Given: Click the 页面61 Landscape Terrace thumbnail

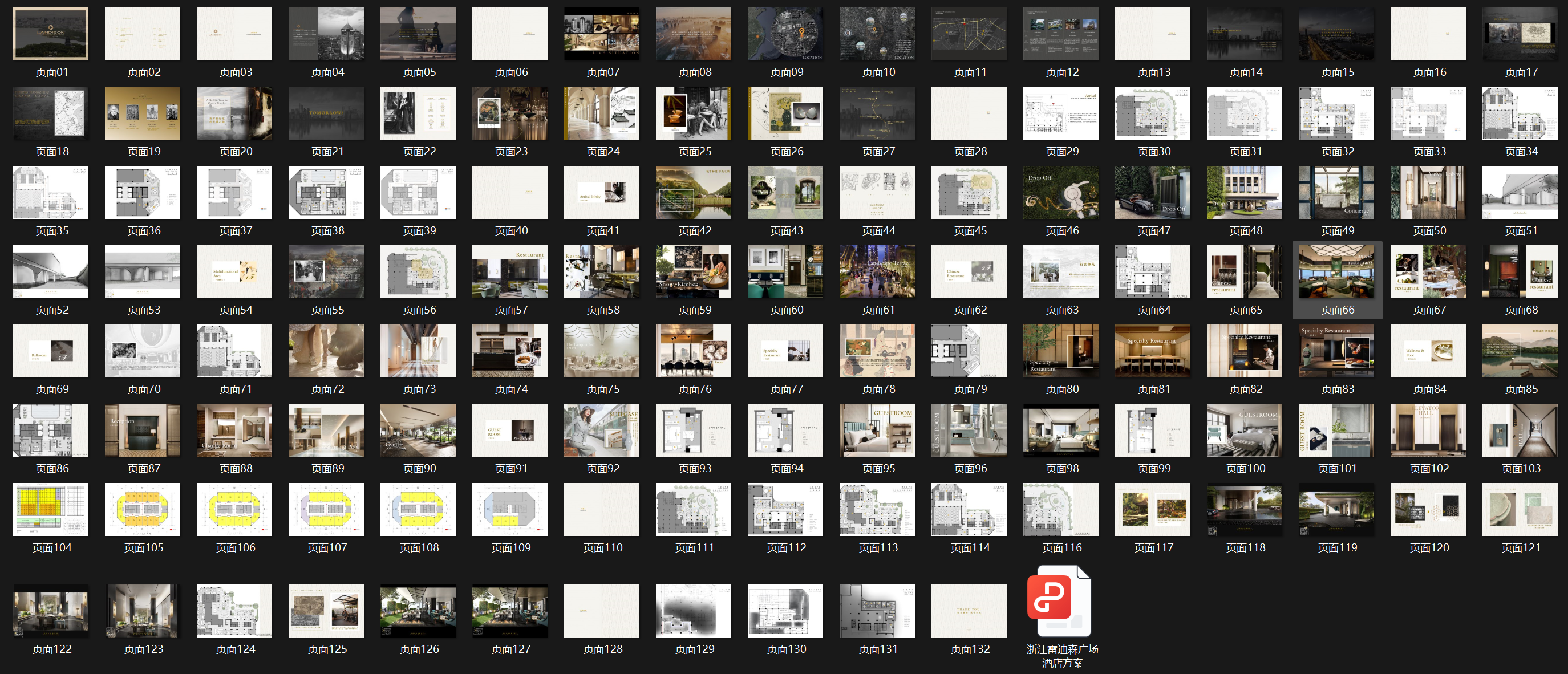Looking at the screenshot, I should coord(877,272).
